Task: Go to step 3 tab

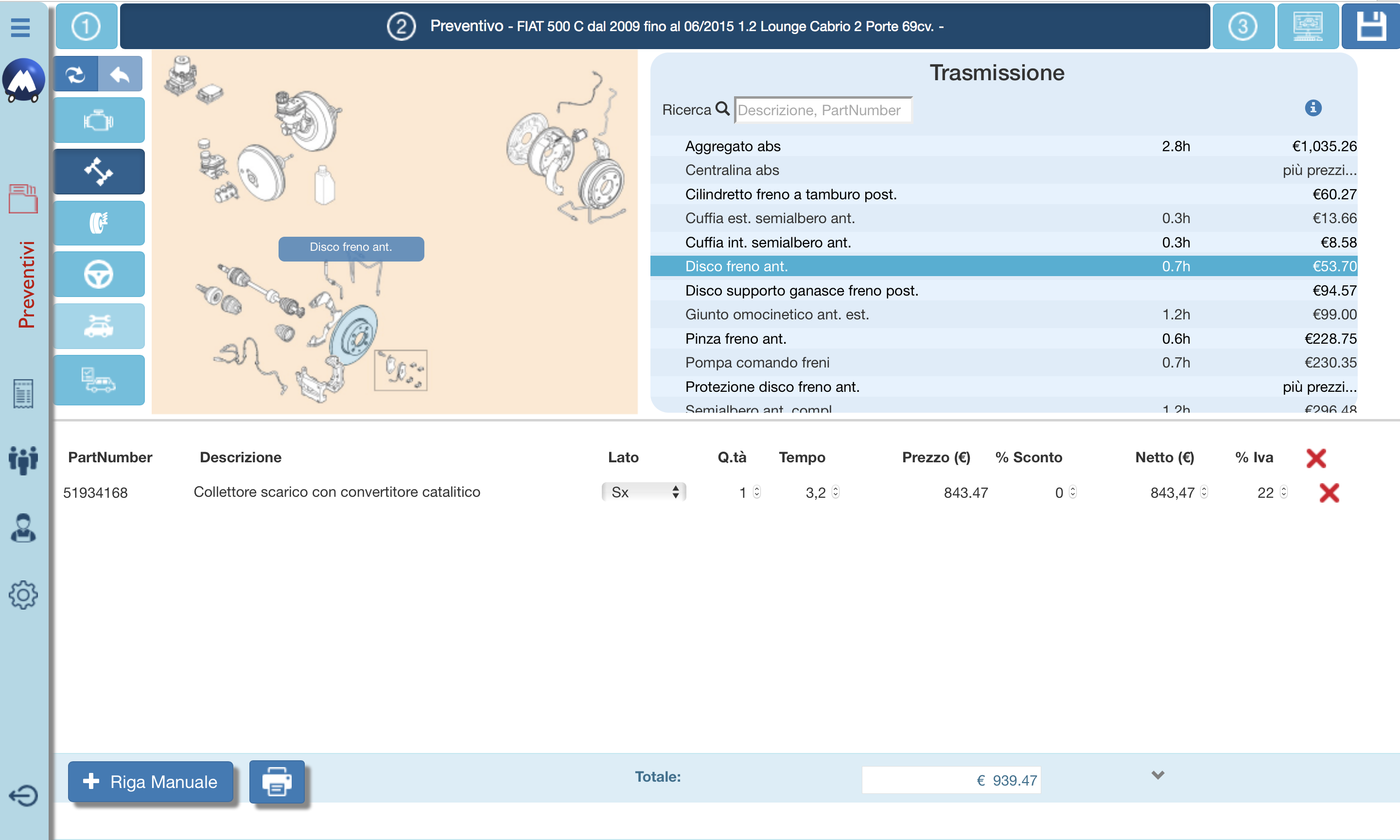Action: pyautogui.click(x=1242, y=26)
